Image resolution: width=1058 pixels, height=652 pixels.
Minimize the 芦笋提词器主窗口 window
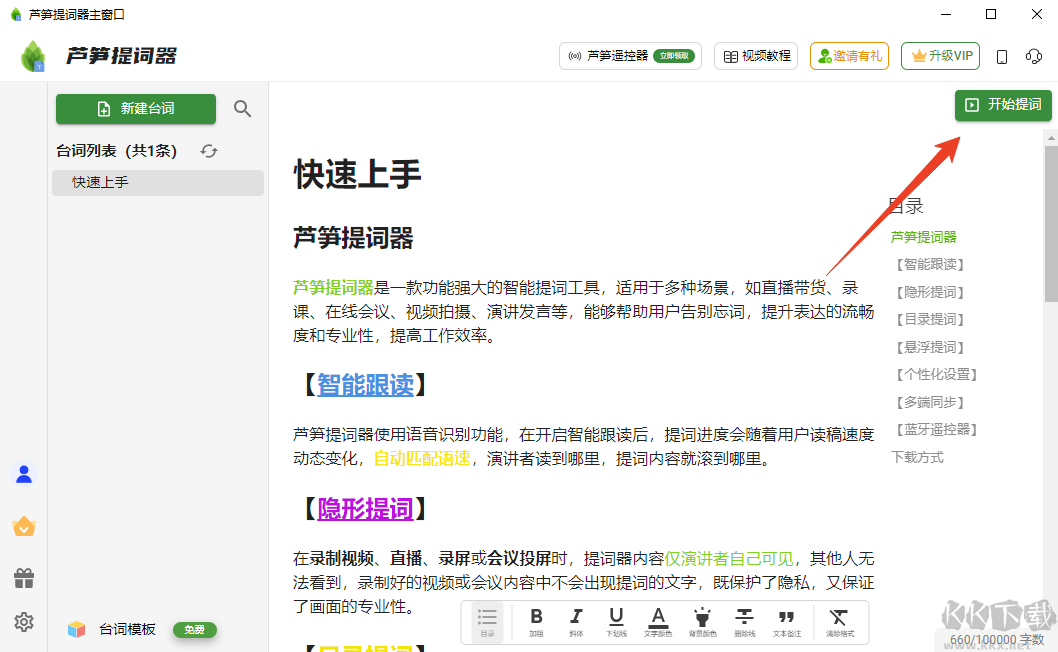(x=946, y=14)
